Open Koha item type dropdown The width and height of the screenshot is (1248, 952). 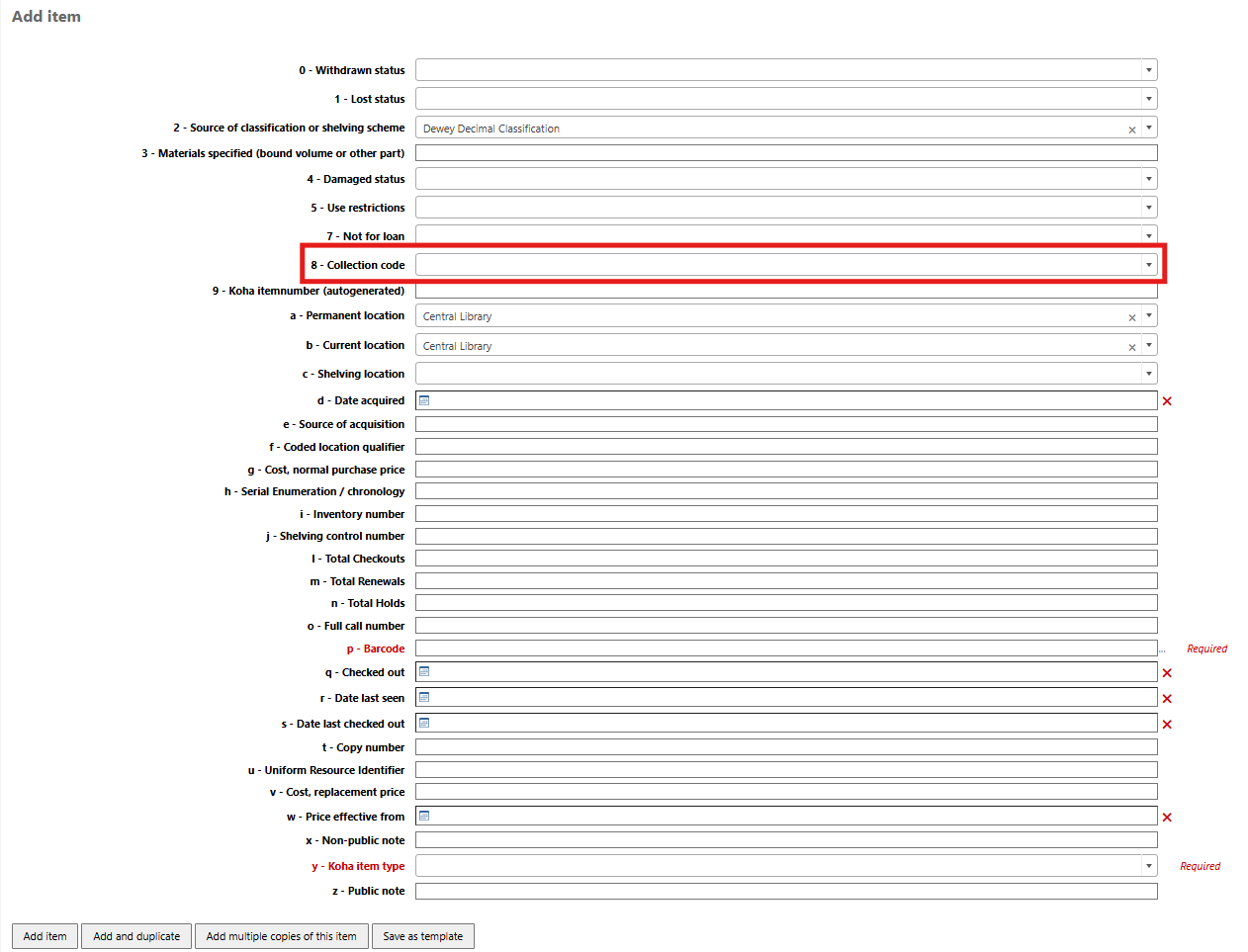point(786,866)
